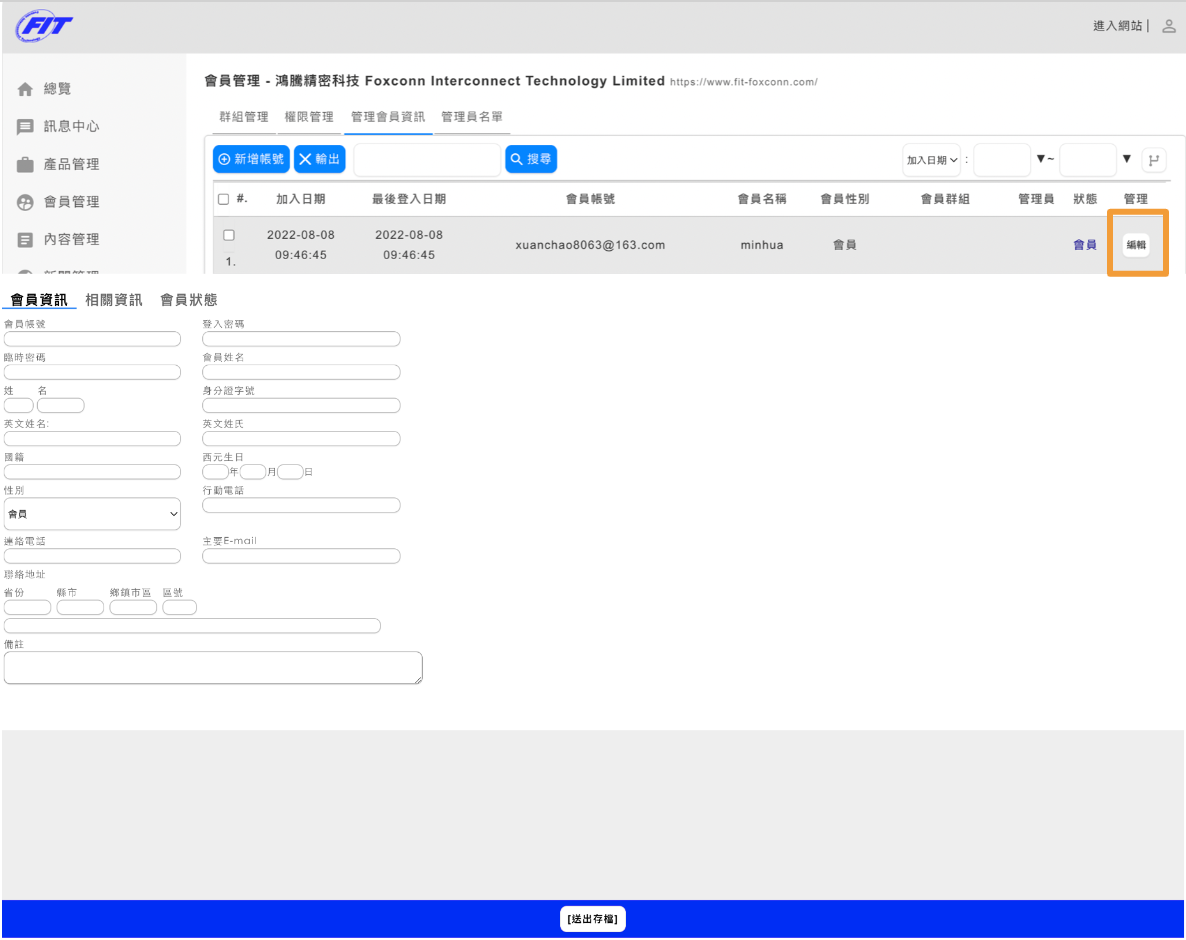Focus the 區號 input field

[x=179, y=608]
